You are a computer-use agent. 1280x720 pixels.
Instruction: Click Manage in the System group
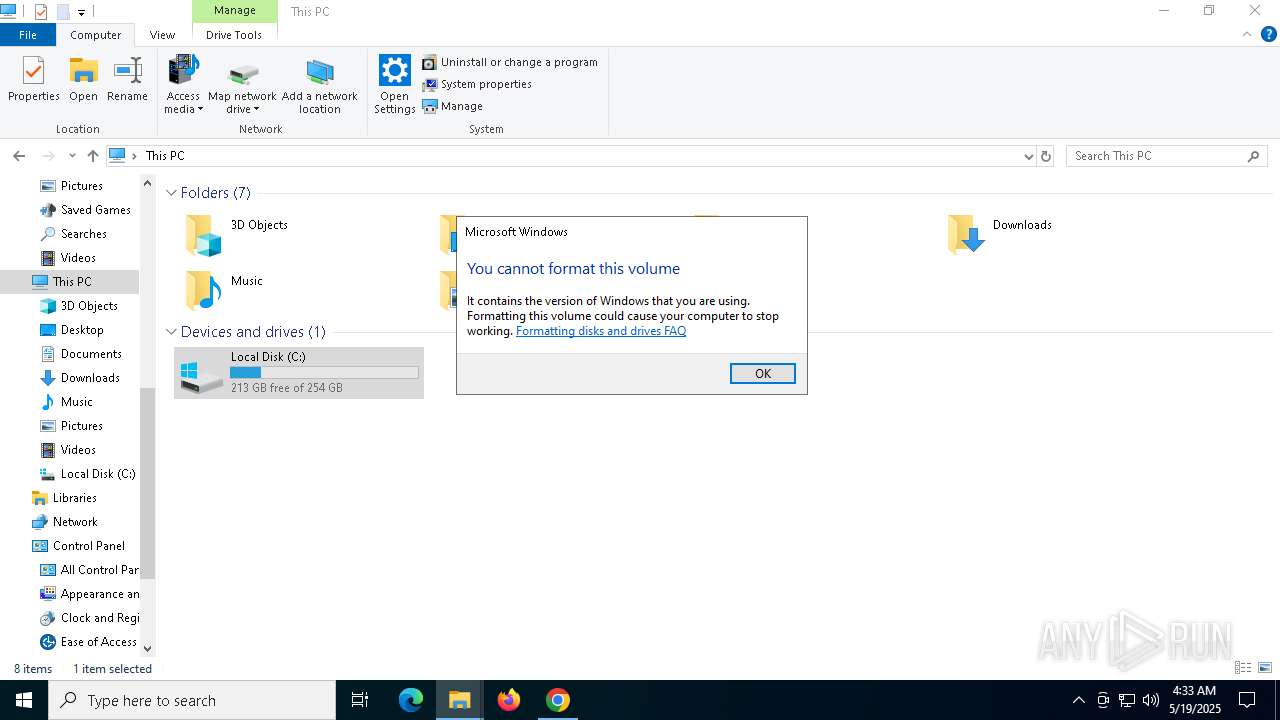453,106
